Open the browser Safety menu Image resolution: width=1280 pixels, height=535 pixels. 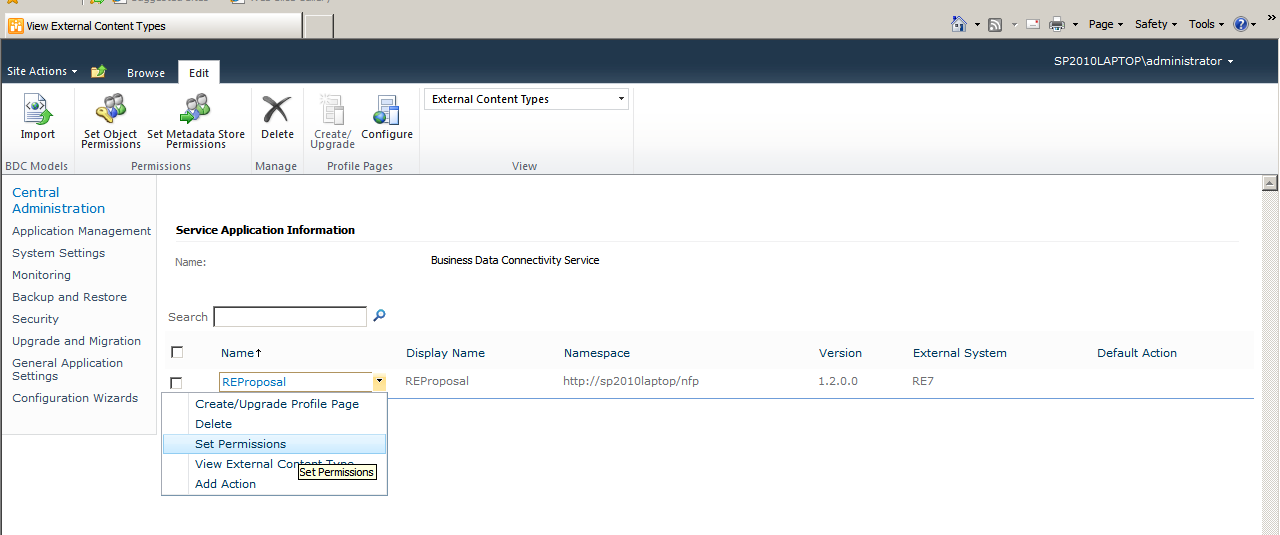point(1156,24)
